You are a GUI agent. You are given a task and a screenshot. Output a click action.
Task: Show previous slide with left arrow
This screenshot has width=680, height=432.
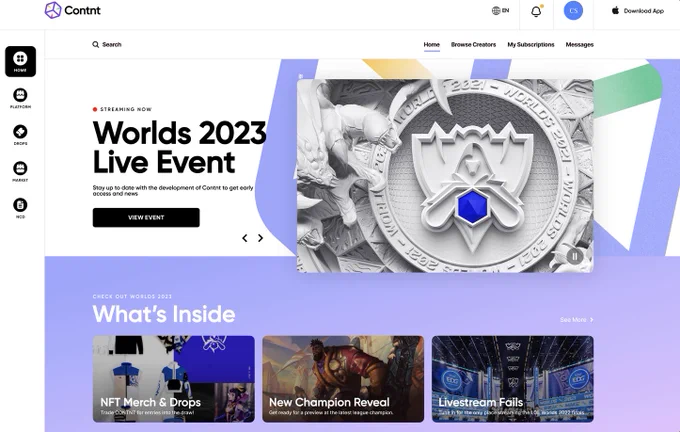(x=245, y=238)
